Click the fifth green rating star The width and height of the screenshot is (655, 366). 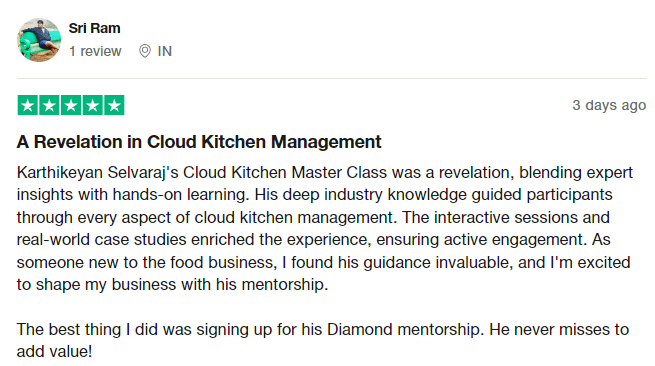114,105
